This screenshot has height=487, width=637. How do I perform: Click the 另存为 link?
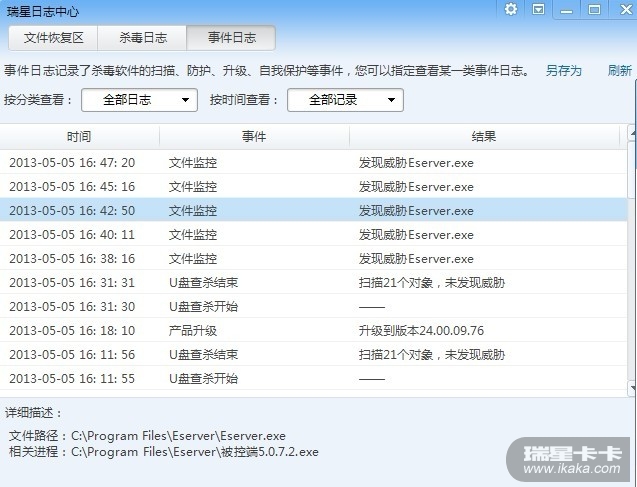(x=563, y=71)
